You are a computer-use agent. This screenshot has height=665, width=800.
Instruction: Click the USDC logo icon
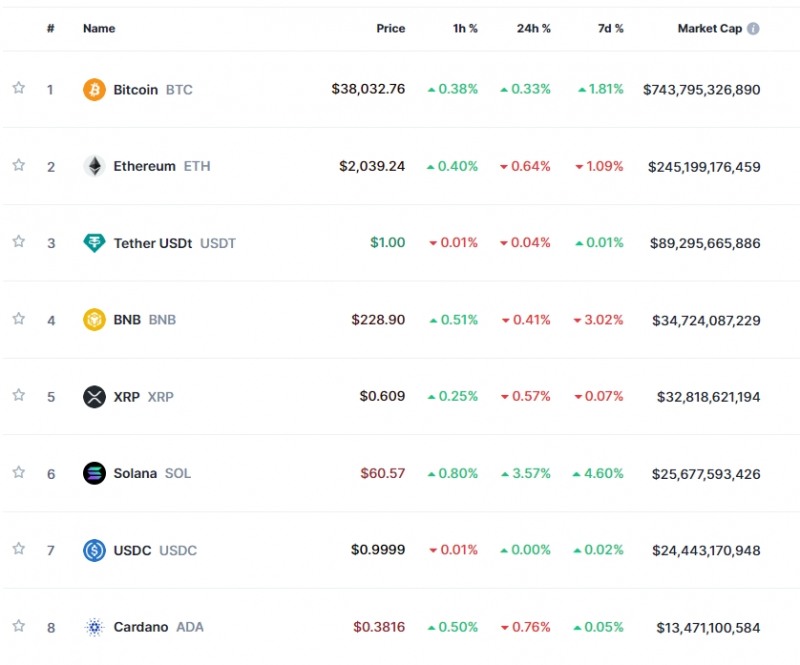(x=94, y=550)
